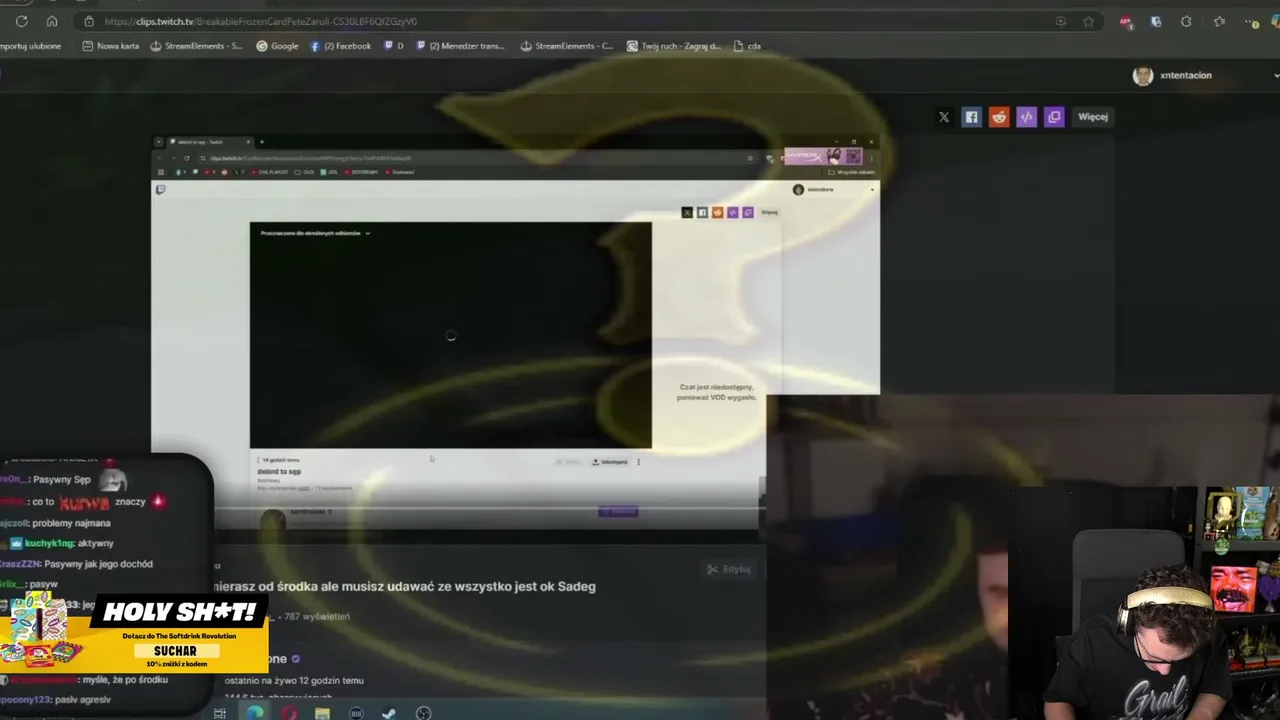Bookmark page star in inner Chrome address bar

[750, 158]
